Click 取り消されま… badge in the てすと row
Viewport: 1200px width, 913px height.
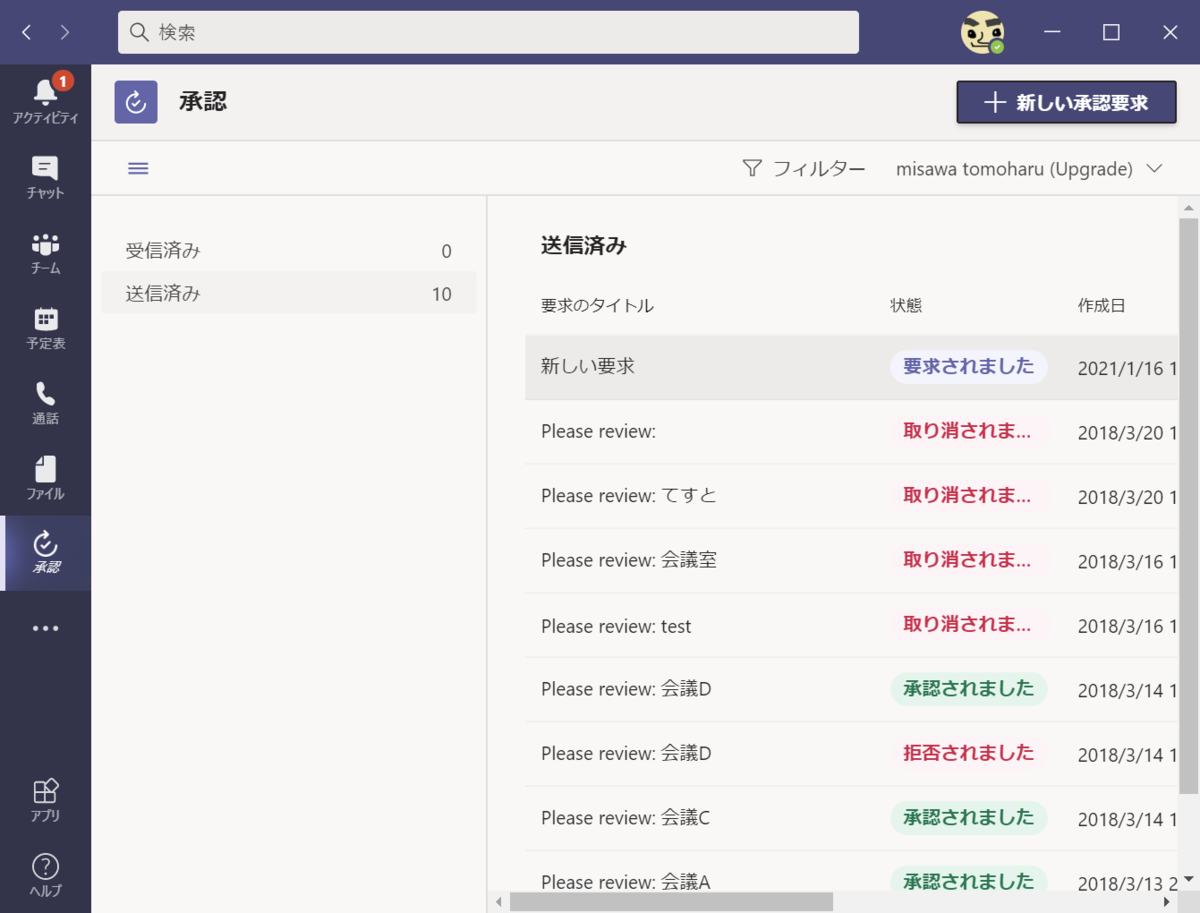[x=968, y=496]
